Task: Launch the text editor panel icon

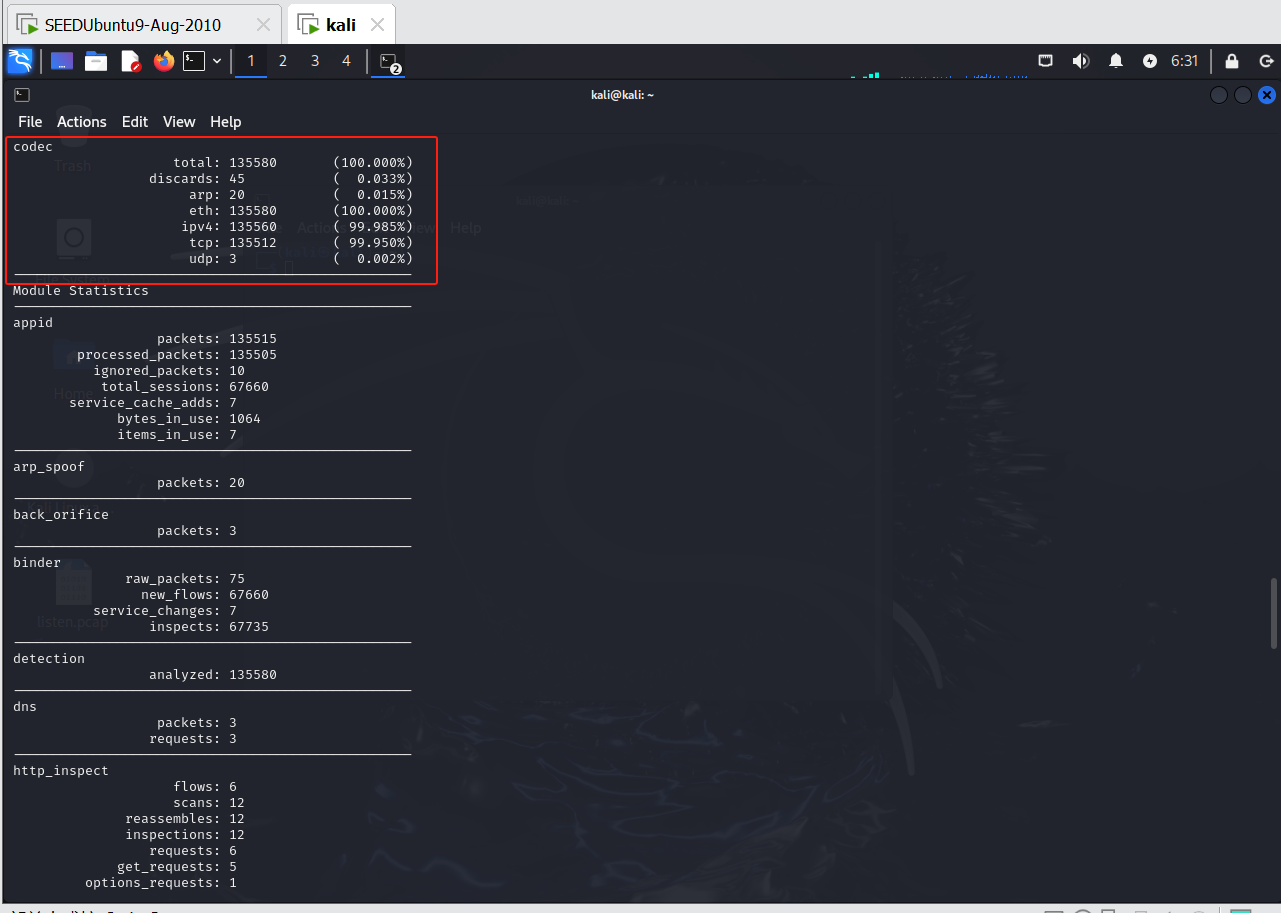Action: [x=131, y=61]
